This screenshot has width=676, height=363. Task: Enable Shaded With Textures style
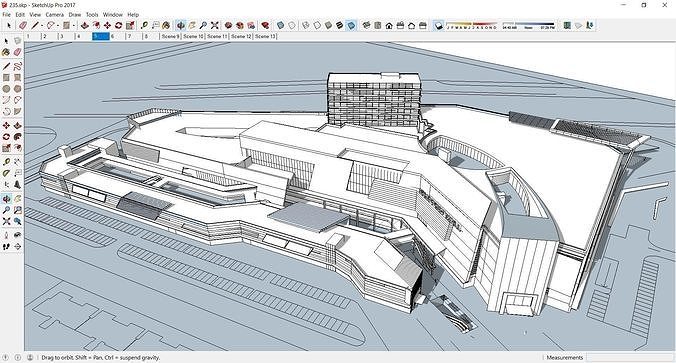339,25
